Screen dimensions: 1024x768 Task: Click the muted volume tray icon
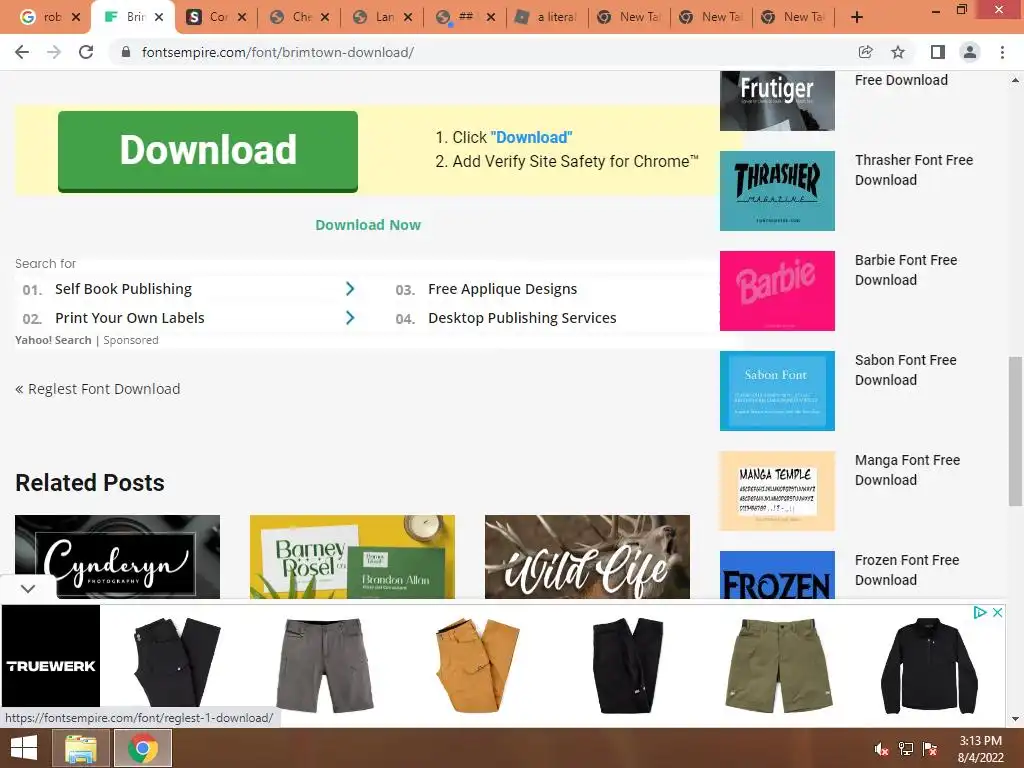tap(882, 749)
